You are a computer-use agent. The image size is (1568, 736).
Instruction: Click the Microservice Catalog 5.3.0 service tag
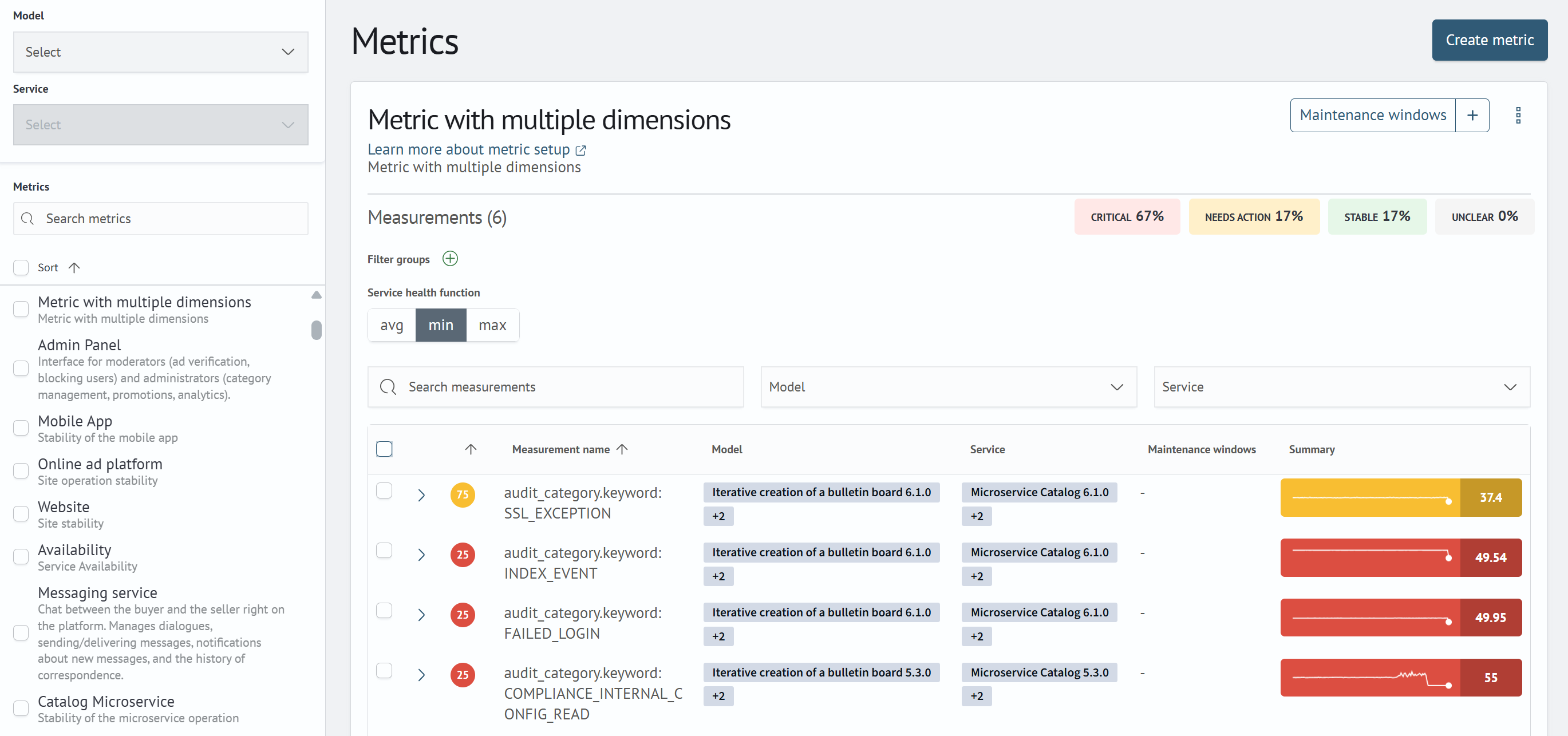click(1039, 672)
